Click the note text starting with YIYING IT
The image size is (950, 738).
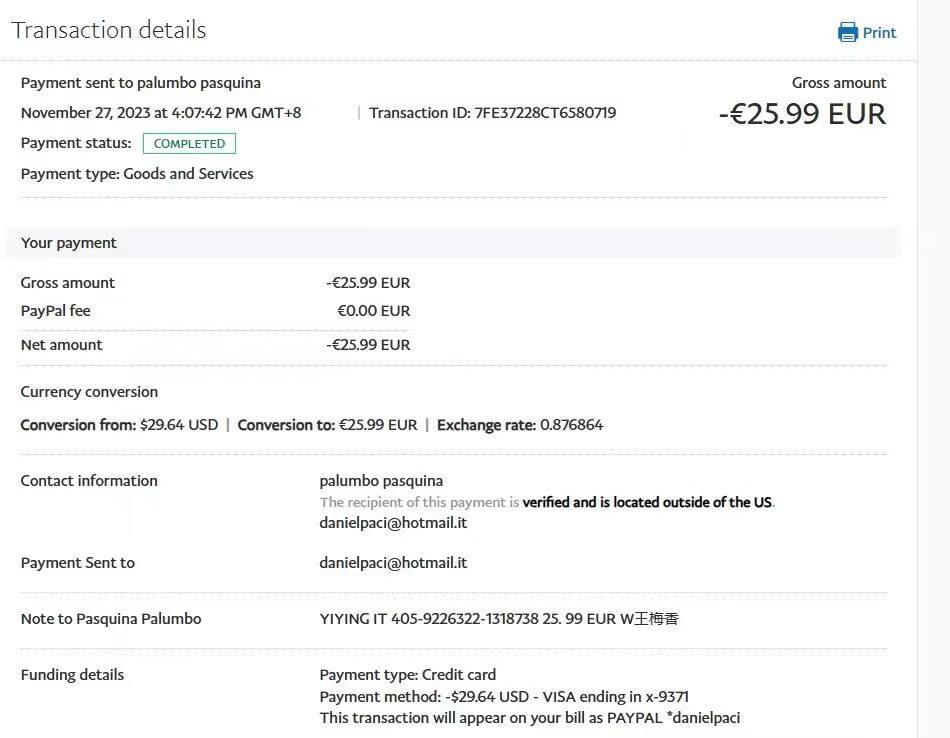click(x=499, y=619)
